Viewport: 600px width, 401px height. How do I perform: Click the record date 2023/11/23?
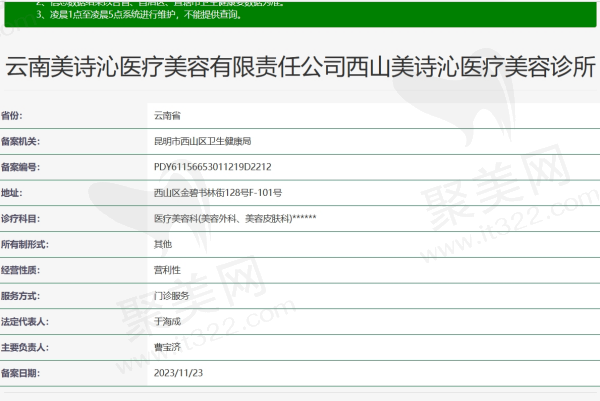point(178,373)
